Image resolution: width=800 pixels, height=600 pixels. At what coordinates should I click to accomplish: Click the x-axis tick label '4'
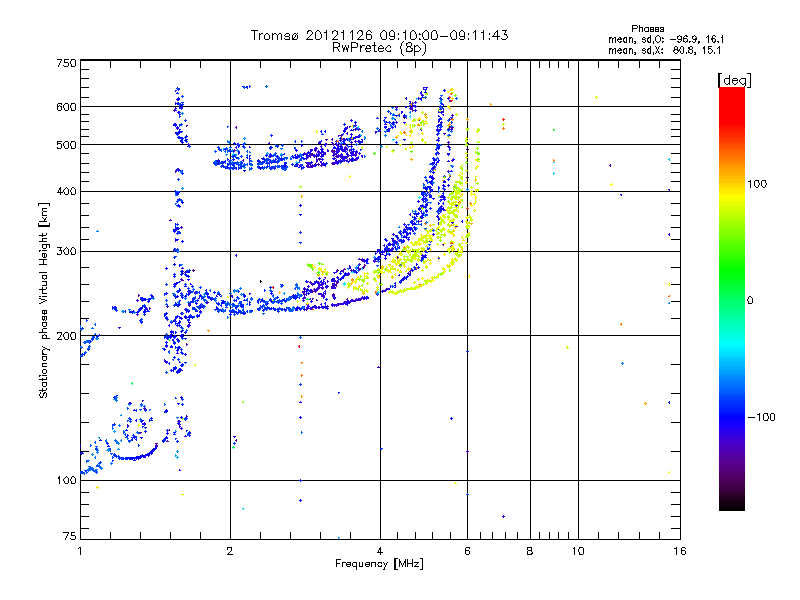pos(380,551)
